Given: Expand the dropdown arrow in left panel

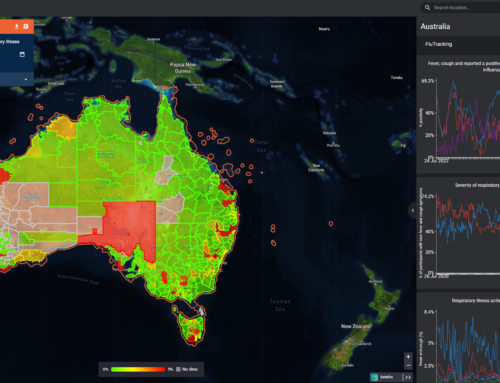Looking at the screenshot, I should [26, 79].
